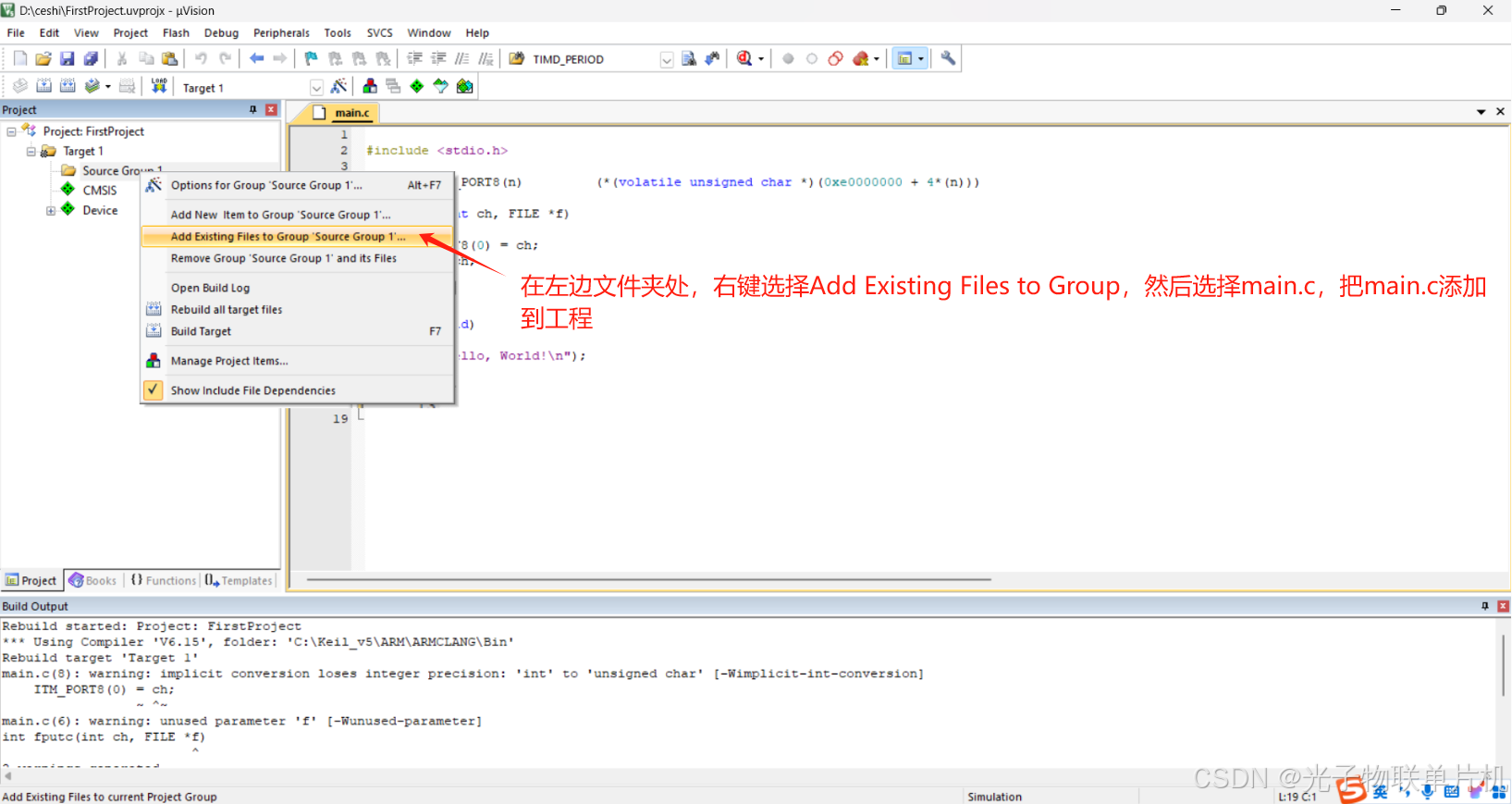Viewport: 1512px width, 804px height.
Task: Switch to the Functions panel tab
Action: [164, 580]
